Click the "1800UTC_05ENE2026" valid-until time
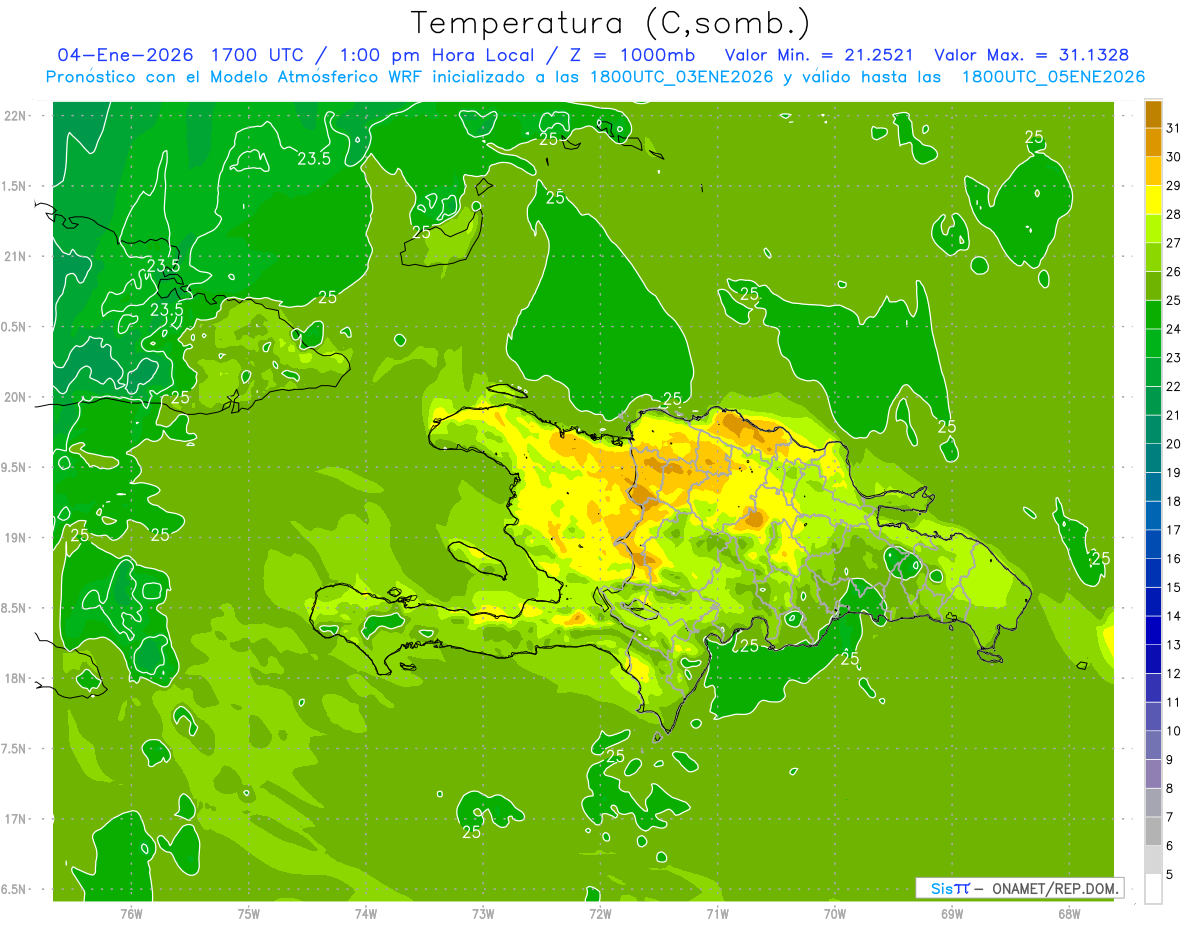The width and height of the screenshot is (1200, 927). (x=1053, y=77)
